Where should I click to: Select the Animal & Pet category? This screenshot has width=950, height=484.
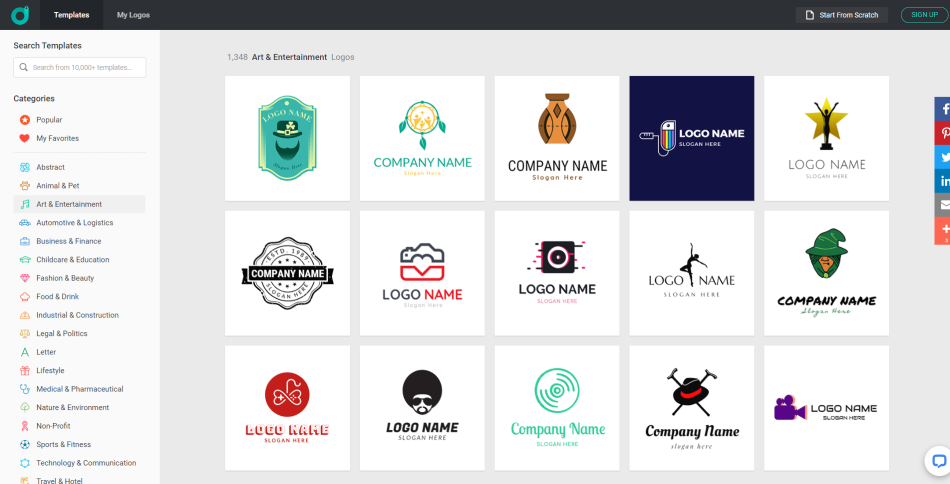click(x=57, y=186)
